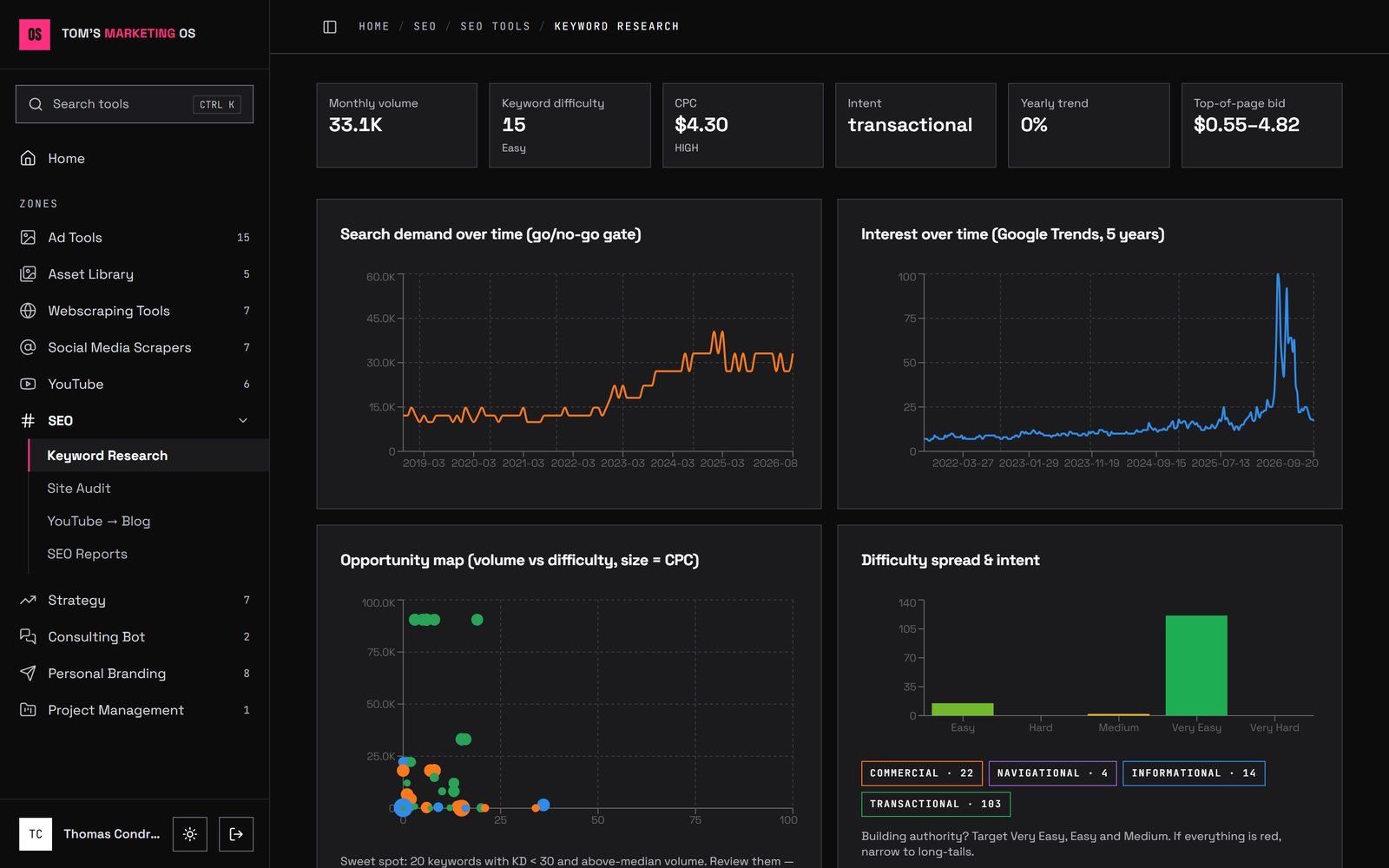Screen dimensions: 1389x868
Task: Click the INFORMATIONAL · 14 intent tag
Action: pos(1194,773)
